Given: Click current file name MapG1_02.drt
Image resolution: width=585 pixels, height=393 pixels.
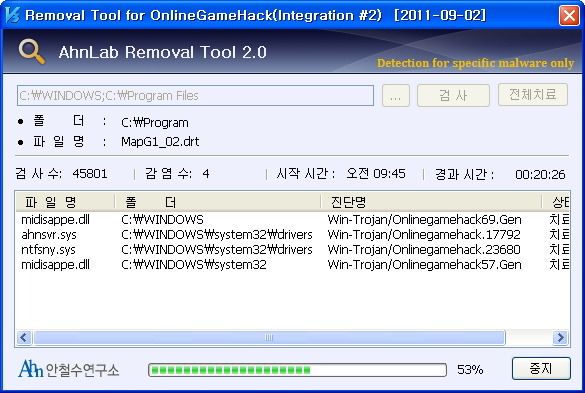Looking at the screenshot, I should coord(160,142).
